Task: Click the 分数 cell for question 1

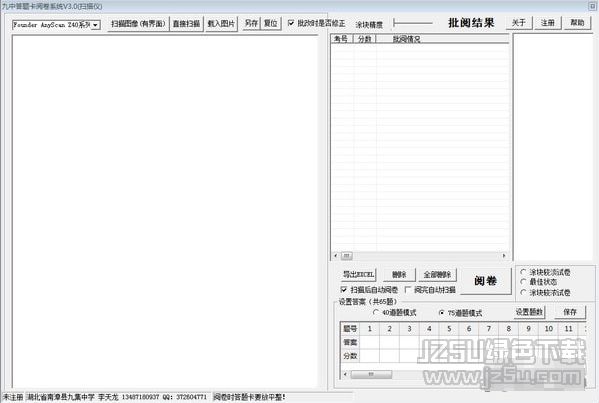Action: (x=369, y=356)
